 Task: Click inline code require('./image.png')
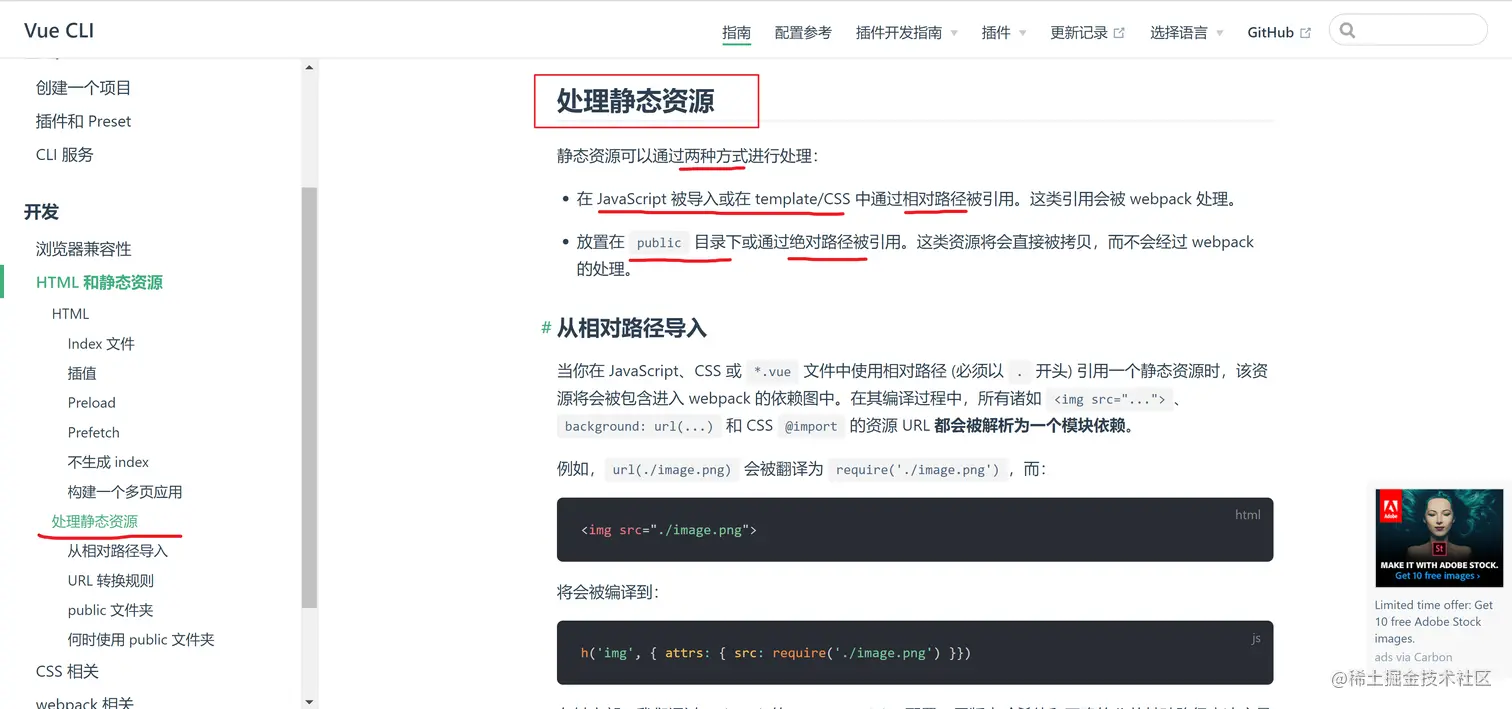(x=918, y=470)
